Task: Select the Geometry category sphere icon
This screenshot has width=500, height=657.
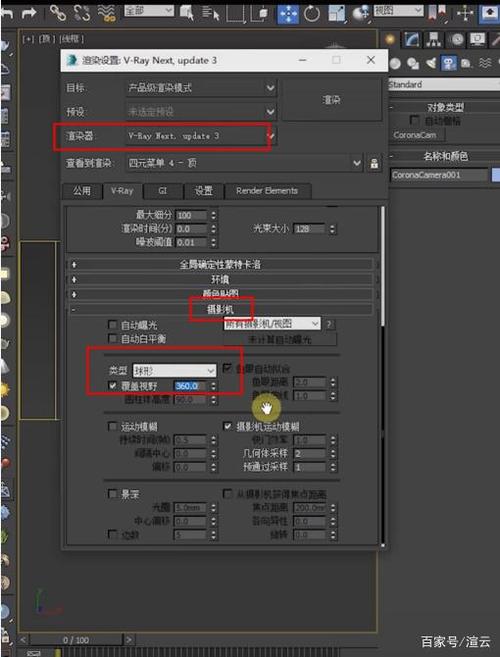Action: point(395,63)
